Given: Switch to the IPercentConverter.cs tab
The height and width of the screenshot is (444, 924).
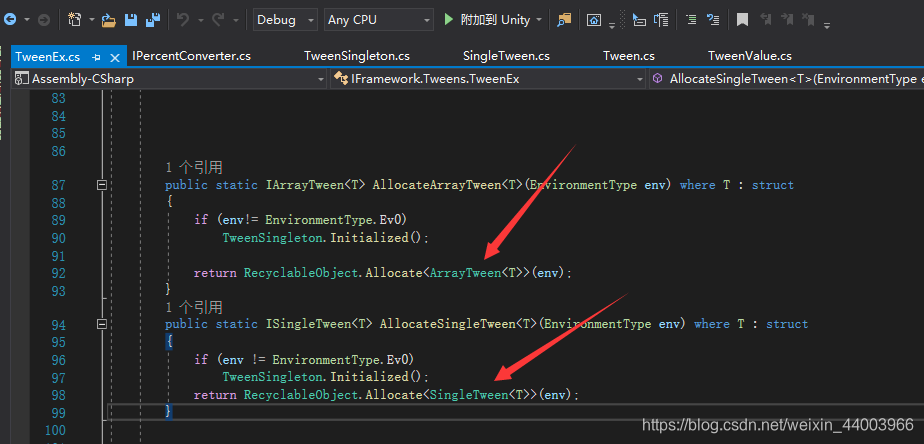Looking at the screenshot, I should [x=192, y=56].
